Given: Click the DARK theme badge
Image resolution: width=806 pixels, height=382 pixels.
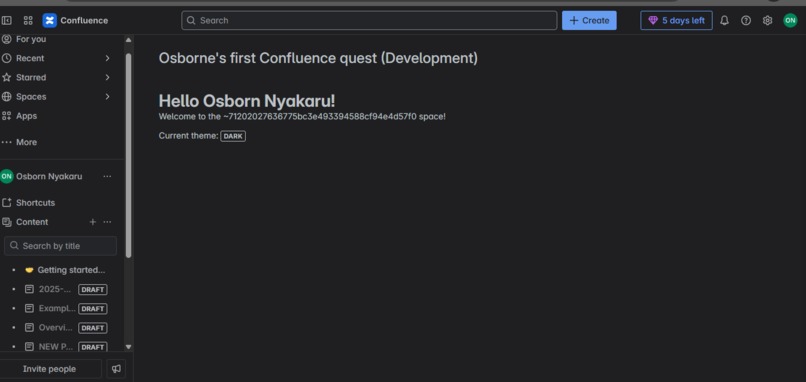Looking at the screenshot, I should click(x=233, y=136).
